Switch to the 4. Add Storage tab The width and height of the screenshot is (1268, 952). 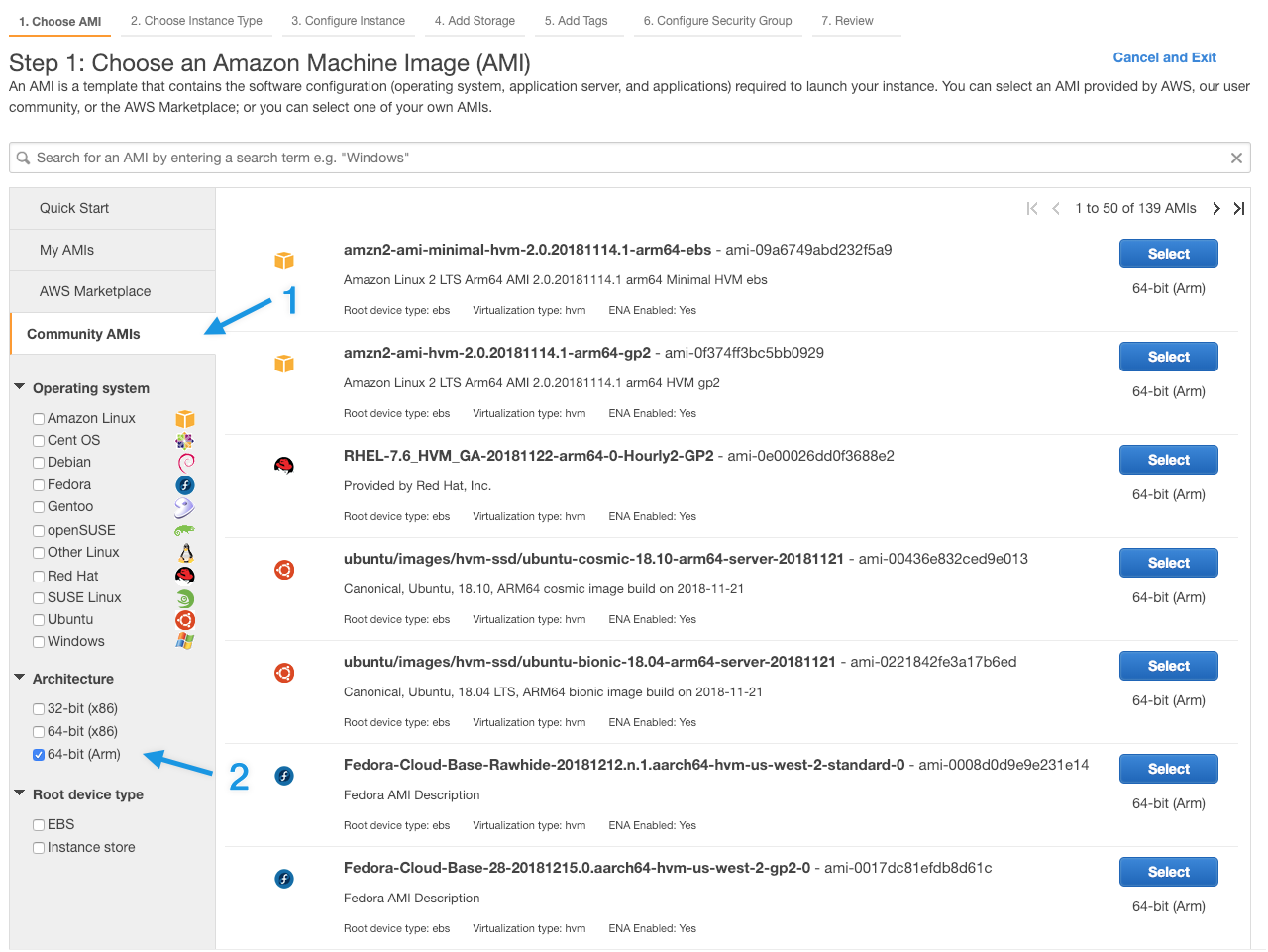[x=475, y=21]
